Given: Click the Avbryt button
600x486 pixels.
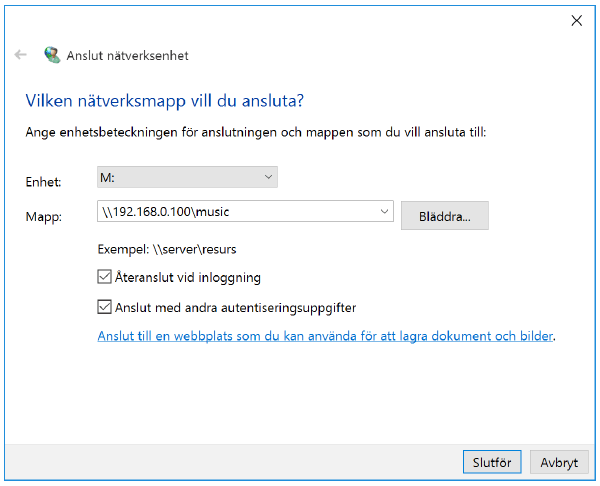Looking at the screenshot, I should click(x=559, y=462).
